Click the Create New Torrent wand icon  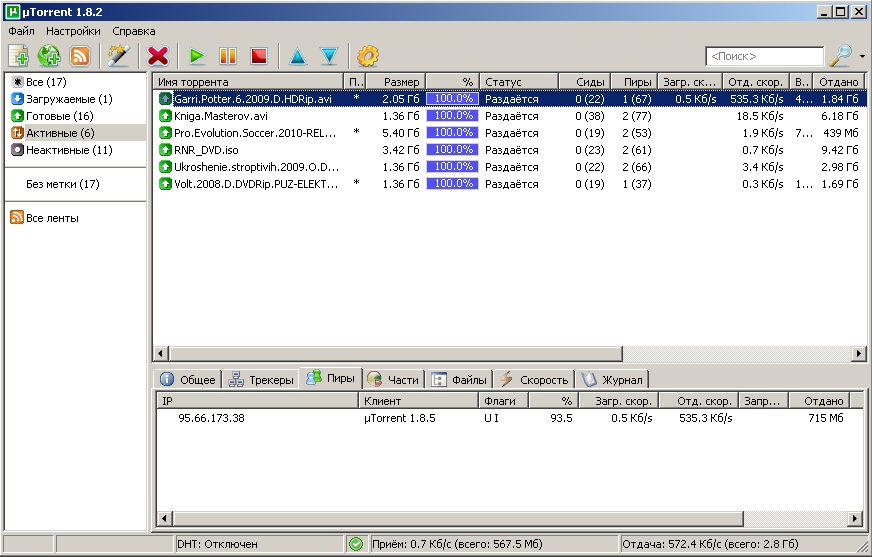118,56
